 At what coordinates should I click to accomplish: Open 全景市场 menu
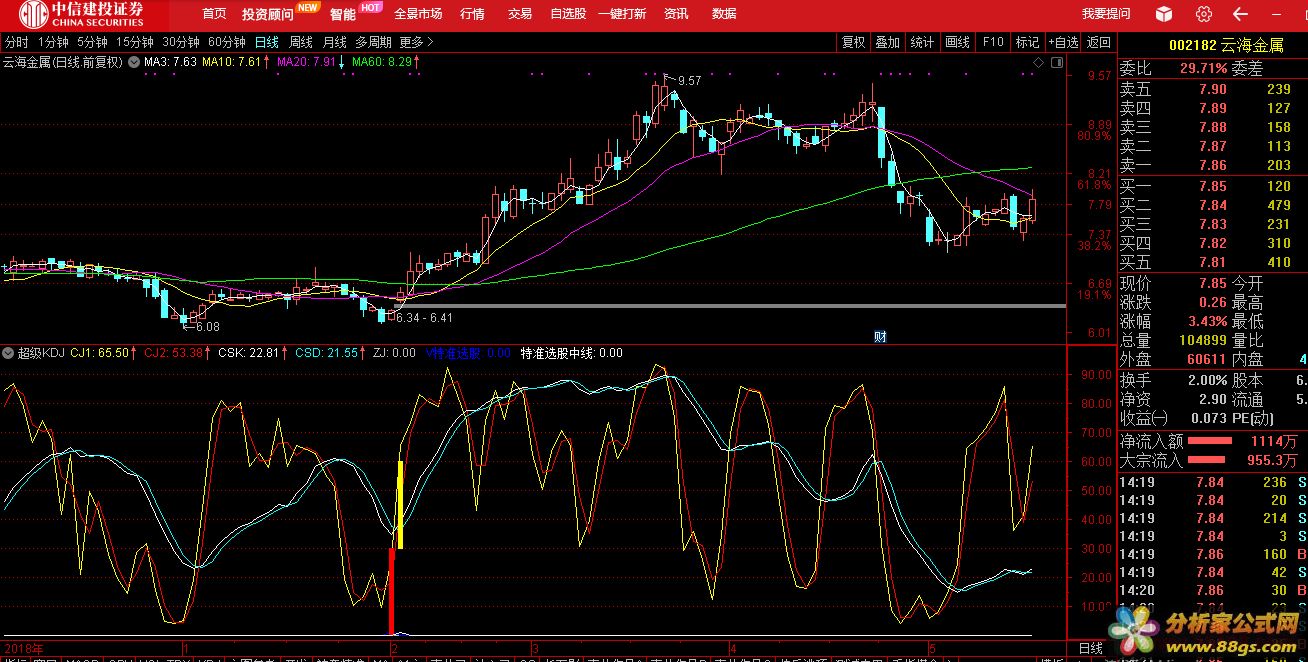click(x=418, y=14)
